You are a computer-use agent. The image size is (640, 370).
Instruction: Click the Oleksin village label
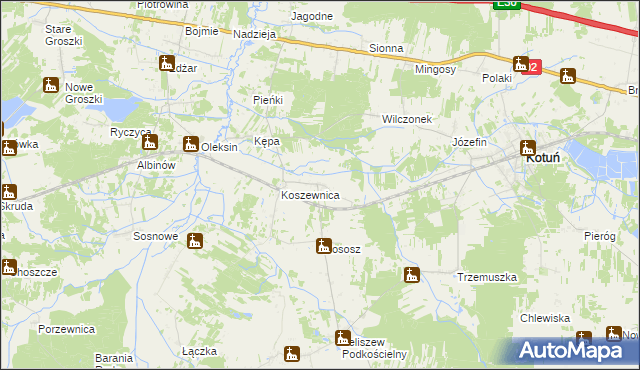(x=220, y=147)
